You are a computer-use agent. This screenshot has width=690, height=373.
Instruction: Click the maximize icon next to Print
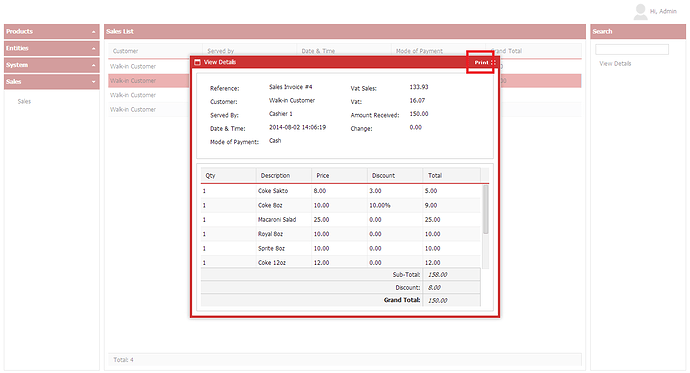pos(493,62)
